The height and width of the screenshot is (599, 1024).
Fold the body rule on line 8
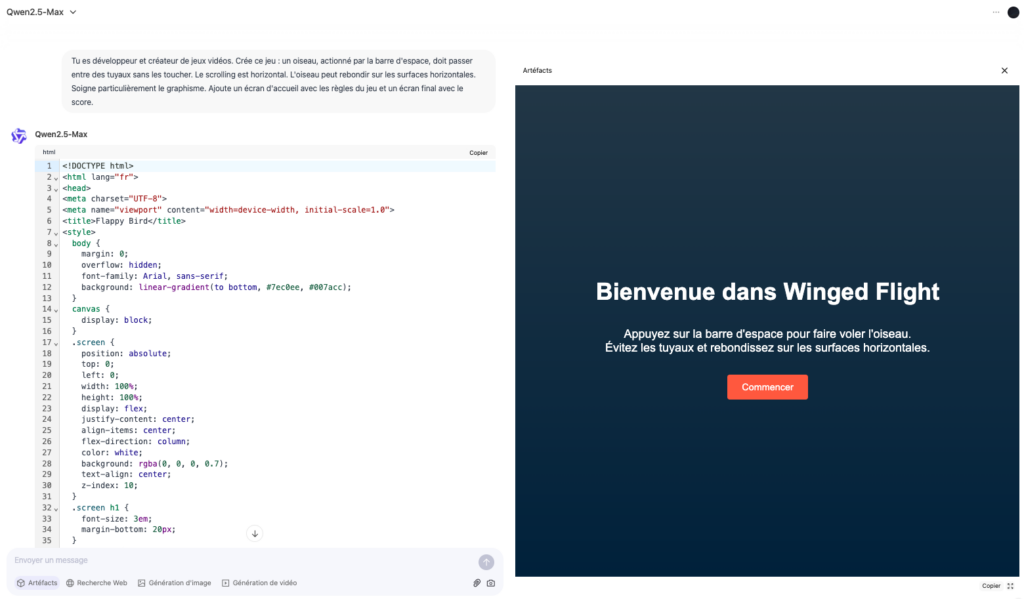pos(56,243)
